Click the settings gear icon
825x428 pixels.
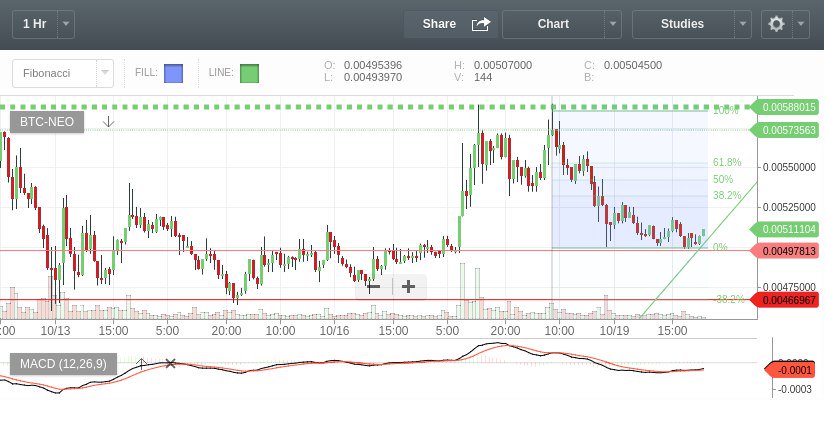(x=777, y=24)
